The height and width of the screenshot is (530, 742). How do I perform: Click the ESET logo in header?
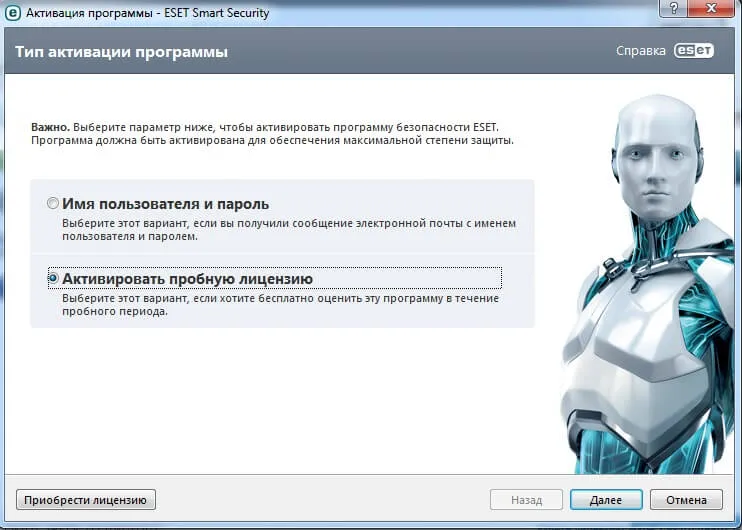(x=694, y=51)
